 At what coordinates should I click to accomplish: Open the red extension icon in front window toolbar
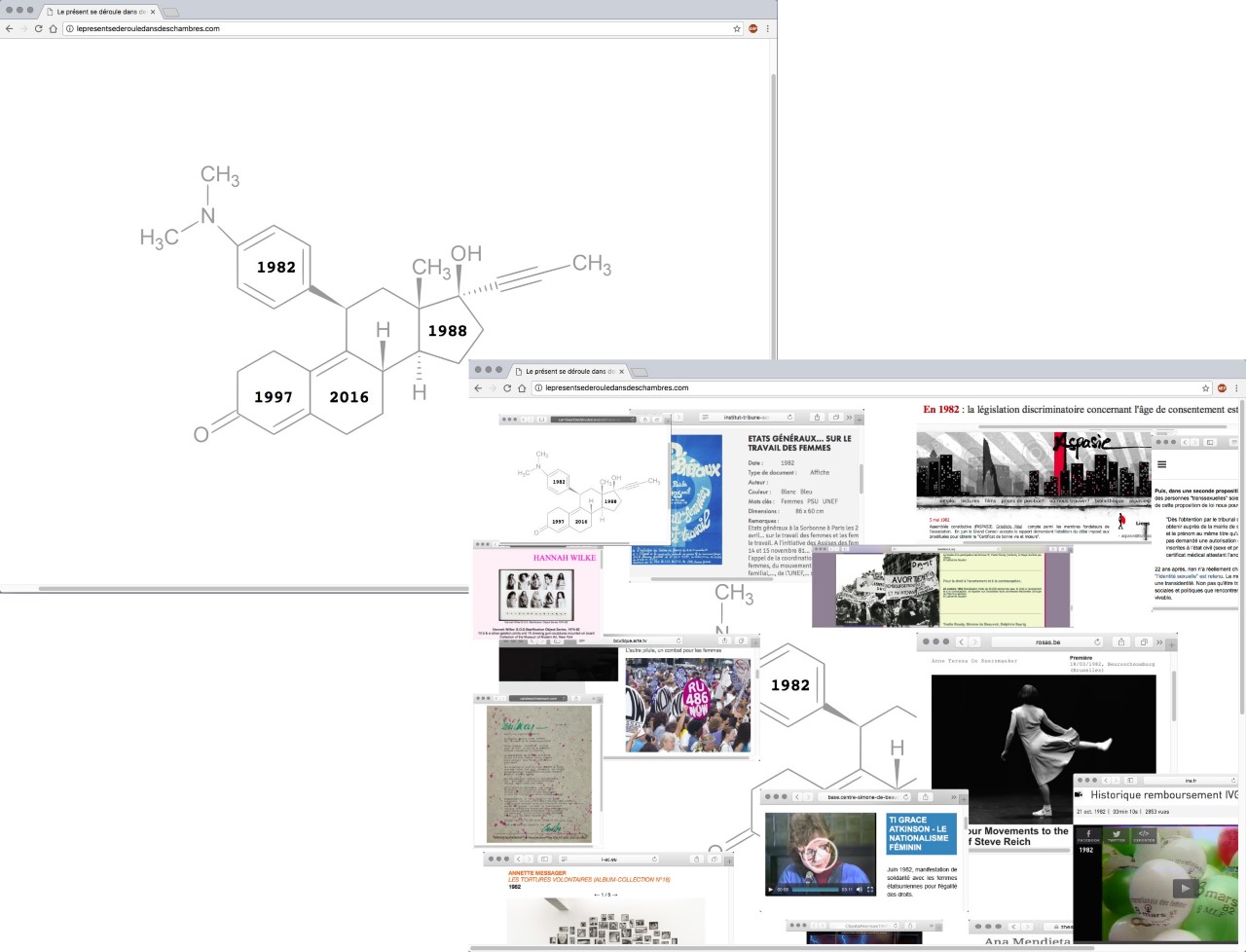pos(1222,387)
